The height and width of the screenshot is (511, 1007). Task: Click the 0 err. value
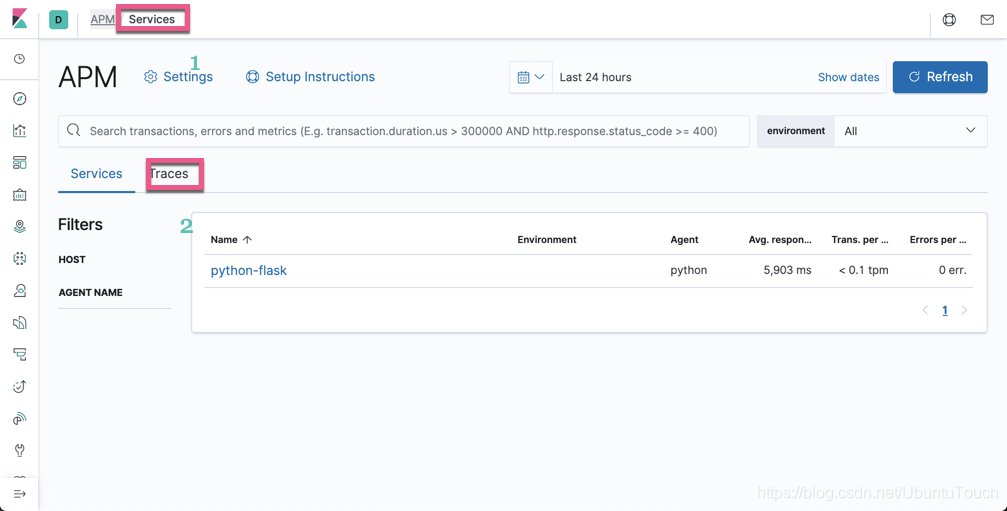pos(952,270)
